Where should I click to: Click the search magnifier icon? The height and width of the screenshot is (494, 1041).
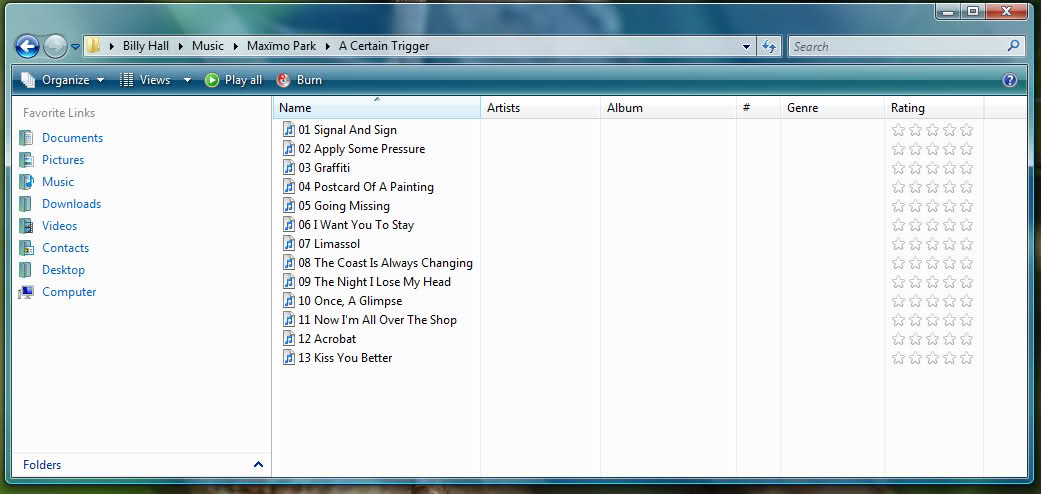pos(1013,46)
